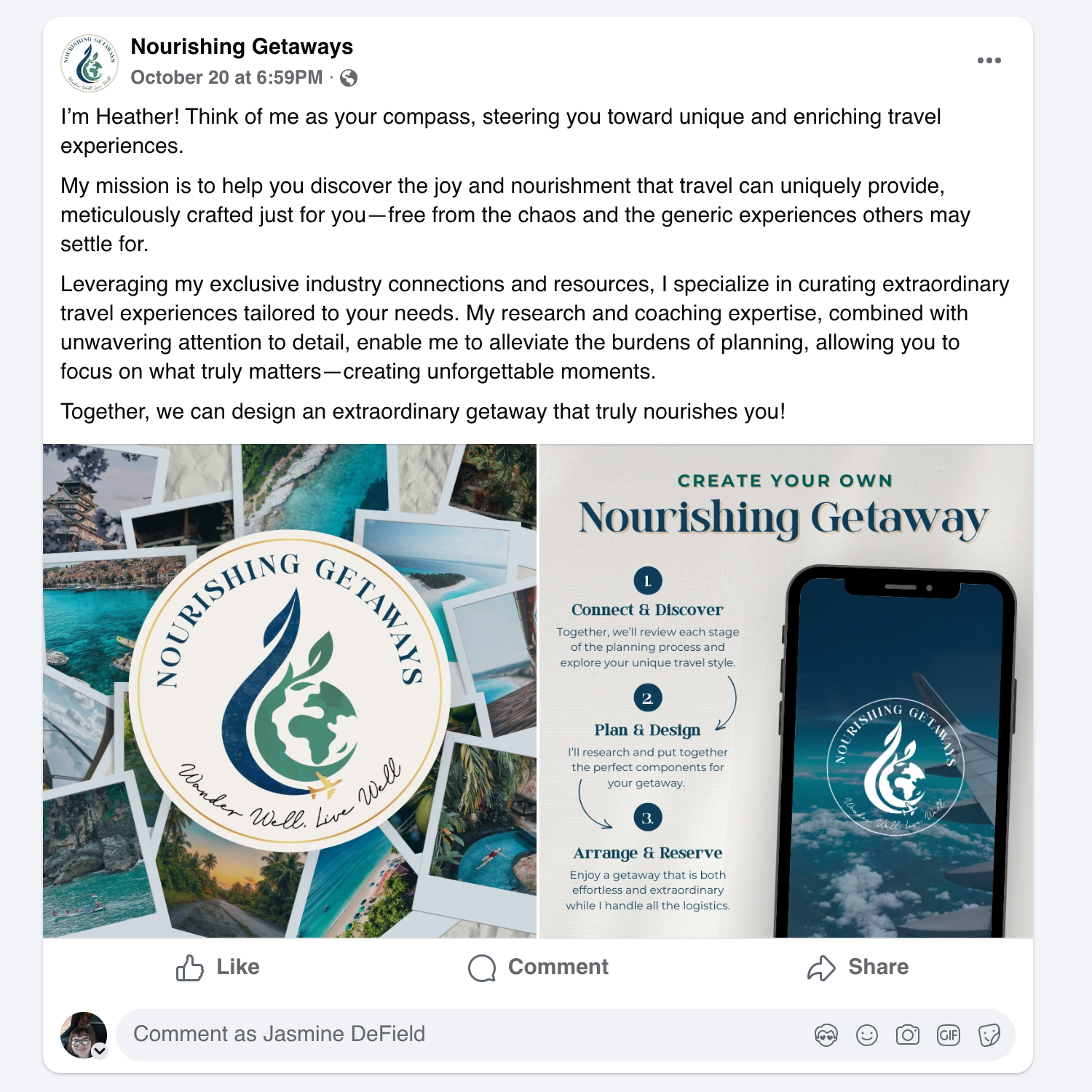The width and height of the screenshot is (1092, 1092).
Task: Click Jasmine DeField commenter avatar
Action: click(x=83, y=1034)
